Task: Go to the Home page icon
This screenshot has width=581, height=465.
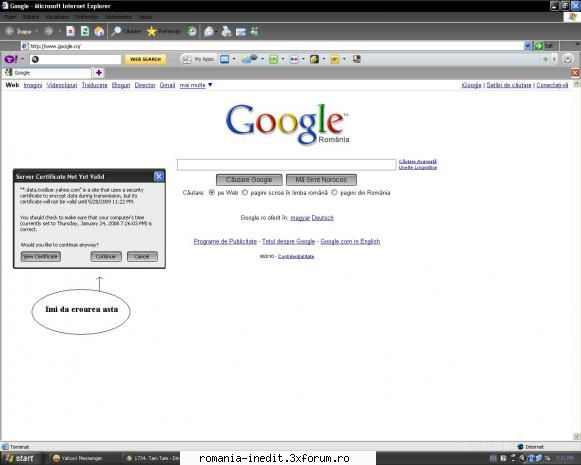Action: 99,31
